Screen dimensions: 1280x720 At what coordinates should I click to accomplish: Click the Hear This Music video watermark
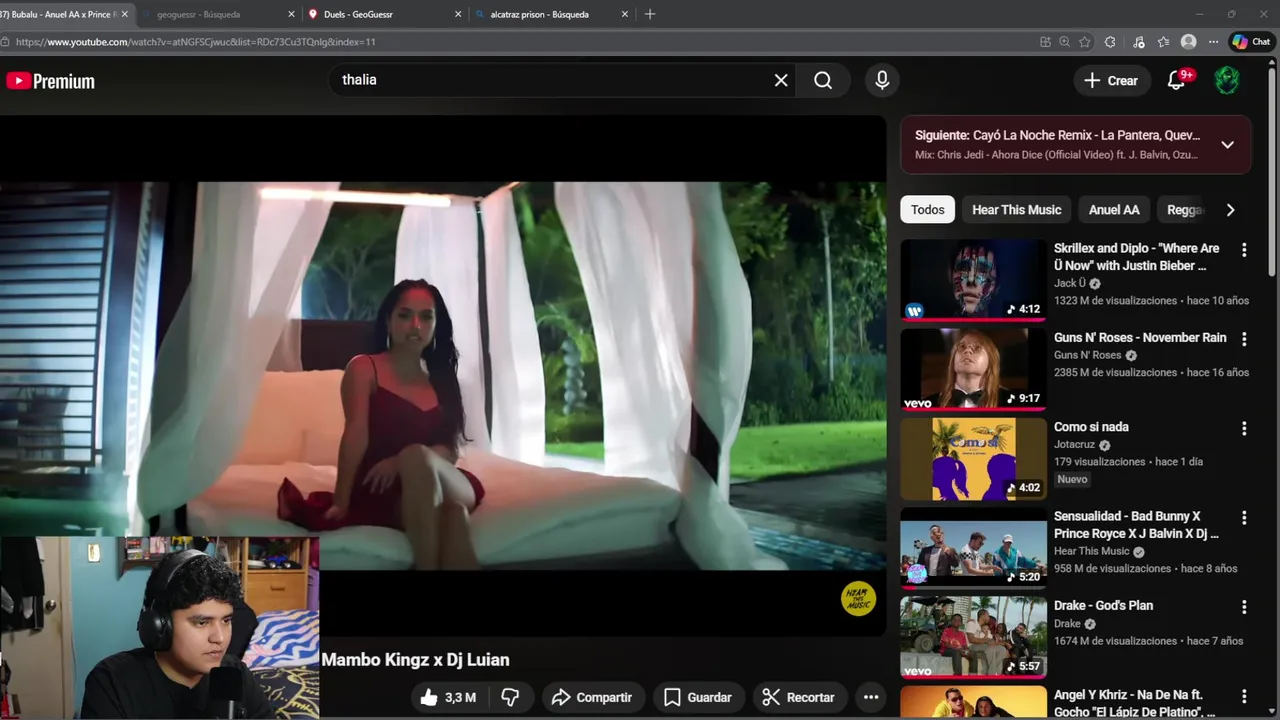coord(858,598)
